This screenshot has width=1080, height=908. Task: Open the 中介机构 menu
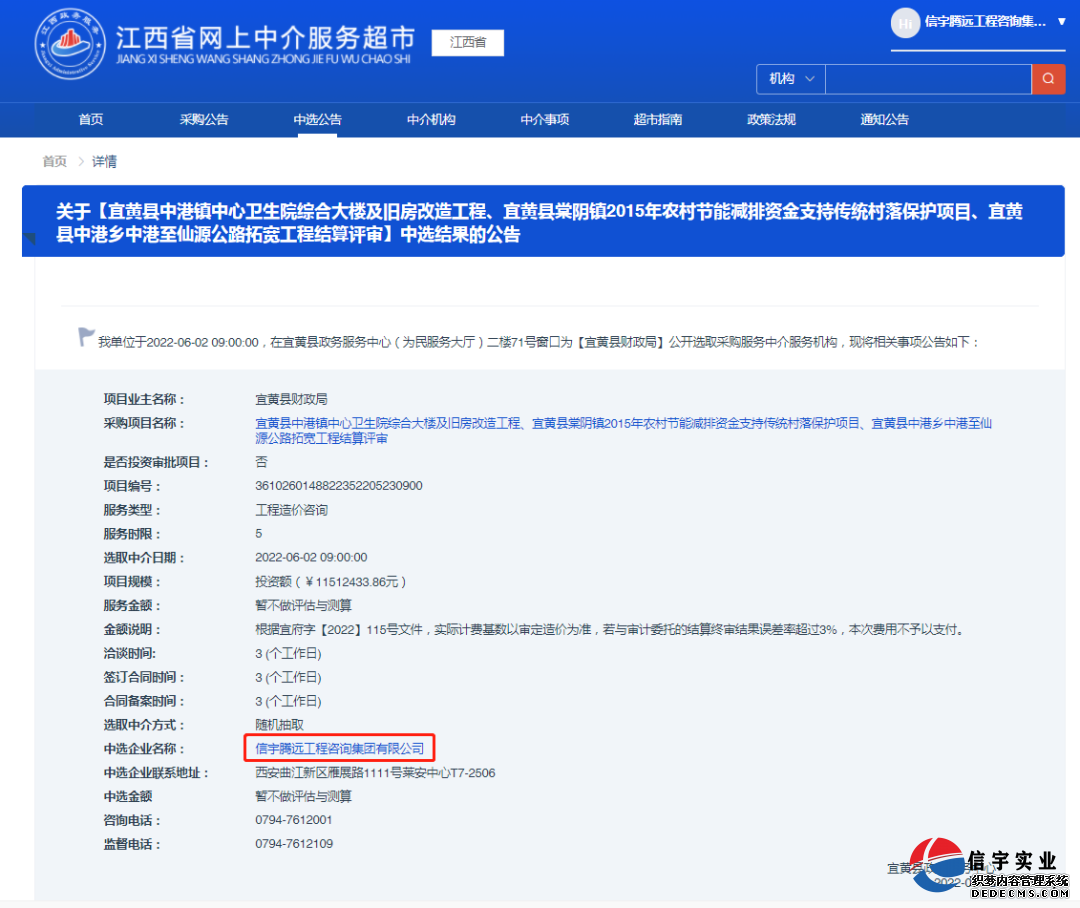[x=430, y=119]
